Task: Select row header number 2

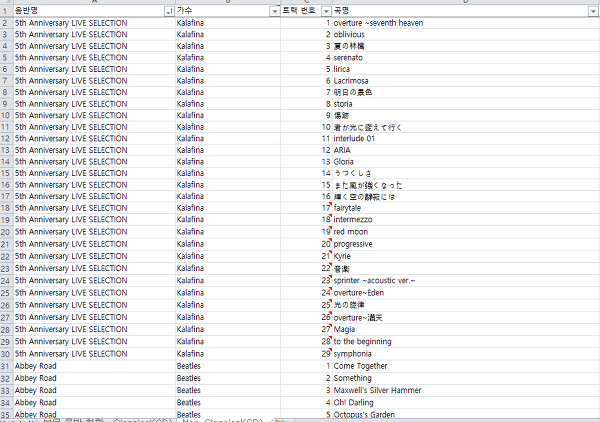Action: tap(6, 23)
